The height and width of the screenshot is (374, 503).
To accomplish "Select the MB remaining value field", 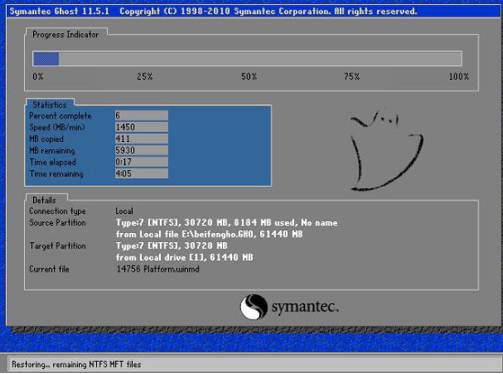I will pos(141,150).
